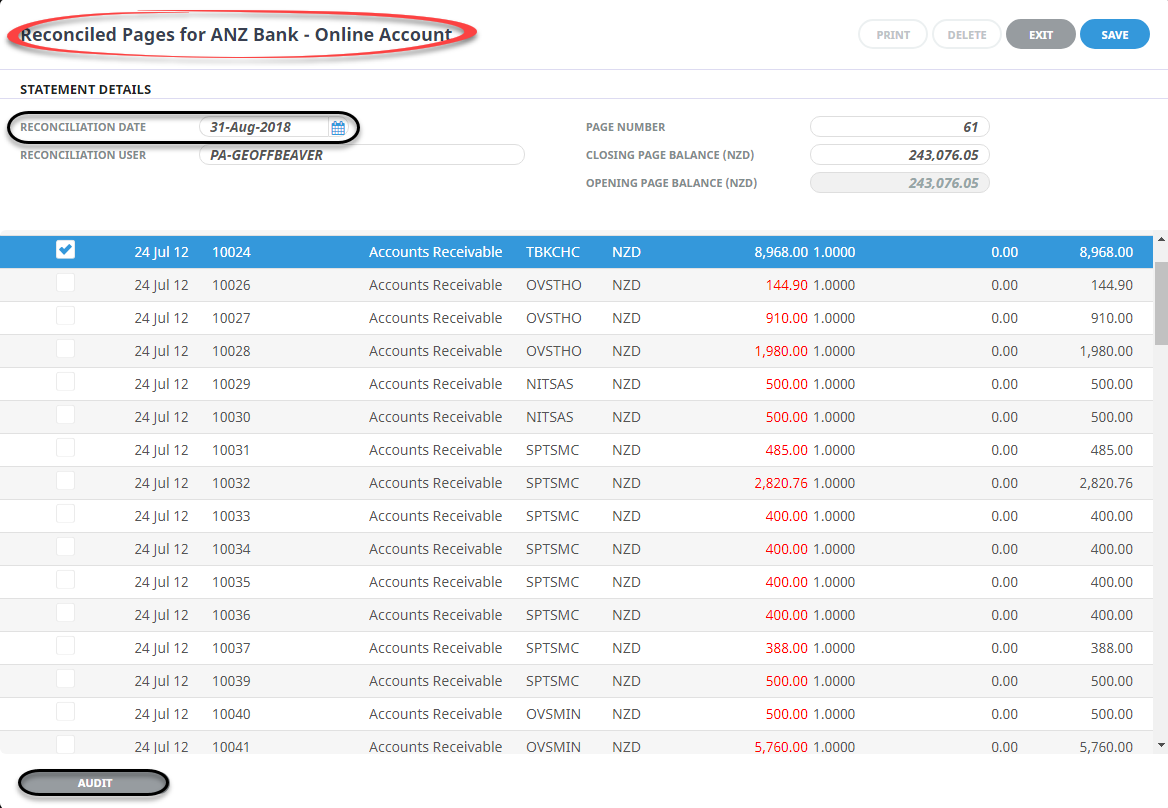Check the box in row 10034
This screenshot has height=808, width=1168.
[66, 547]
